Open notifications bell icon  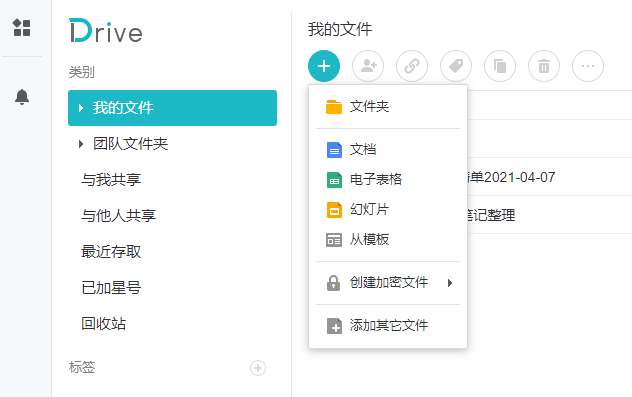[x=22, y=97]
